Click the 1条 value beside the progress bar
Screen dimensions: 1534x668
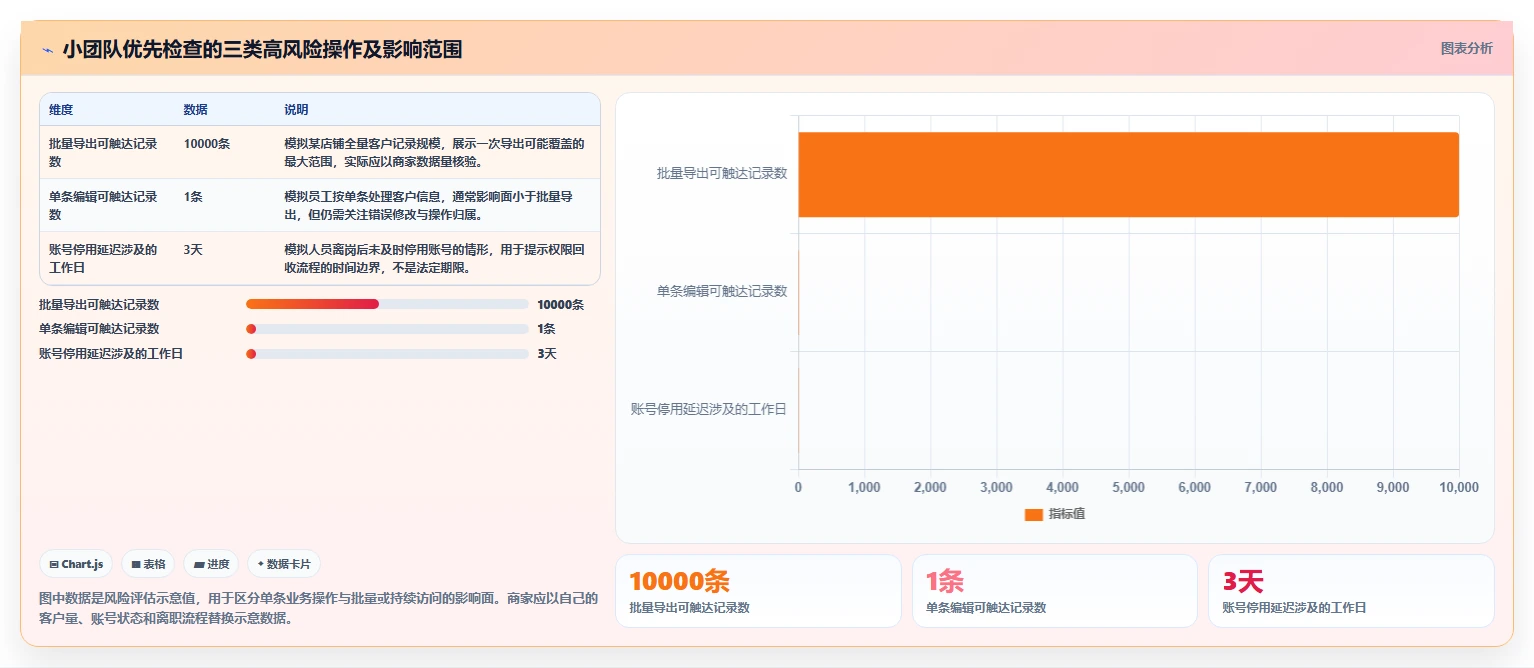tap(546, 329)
